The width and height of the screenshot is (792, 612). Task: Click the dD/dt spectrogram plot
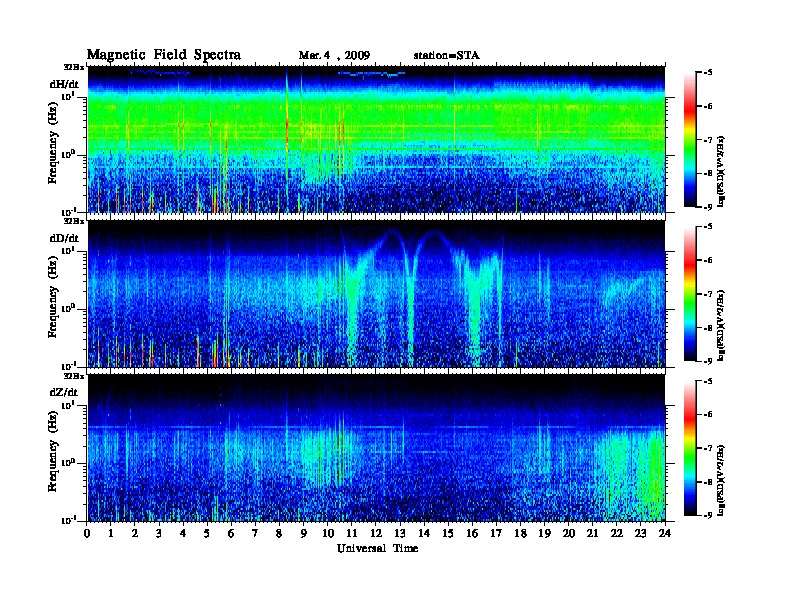(x=376, y=293)
